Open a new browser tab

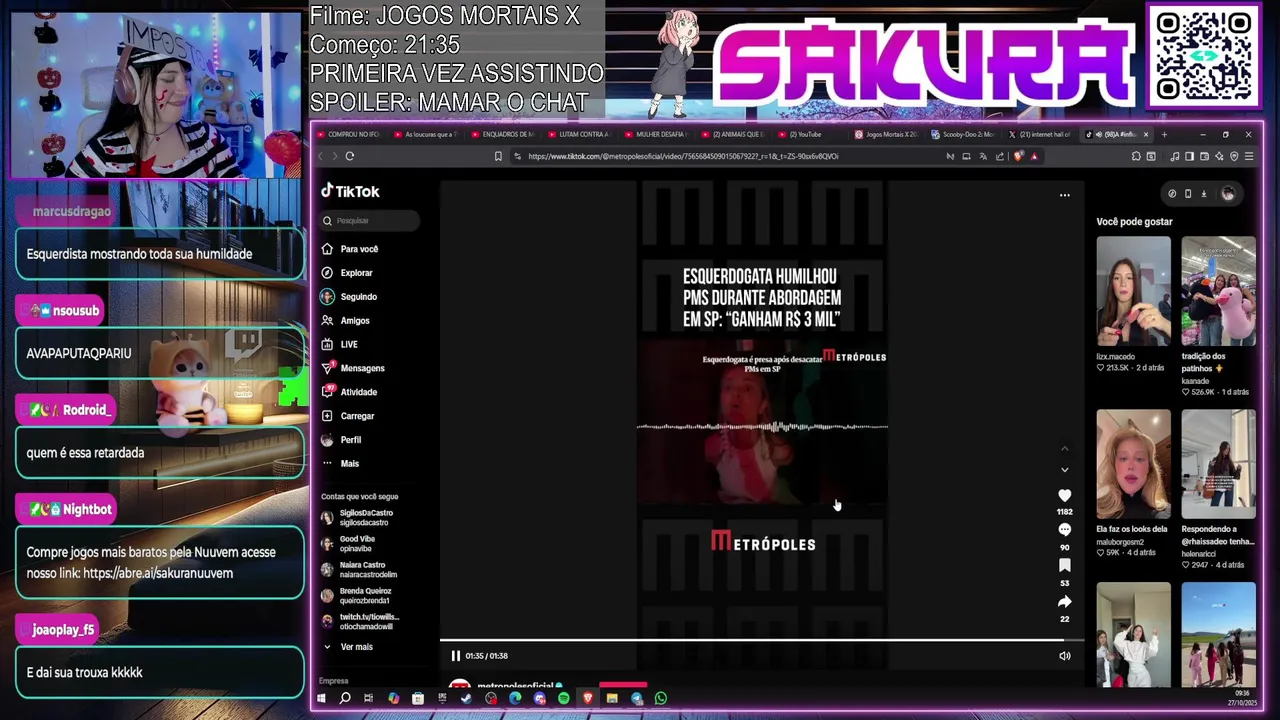pyautogui.click(x=1164, y=134)
